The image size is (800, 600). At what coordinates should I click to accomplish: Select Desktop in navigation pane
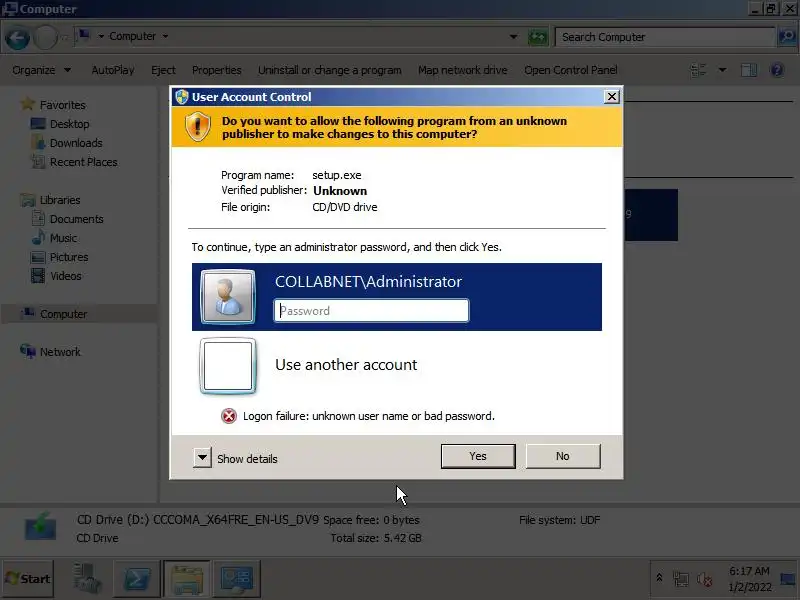(x=69, y=124)
